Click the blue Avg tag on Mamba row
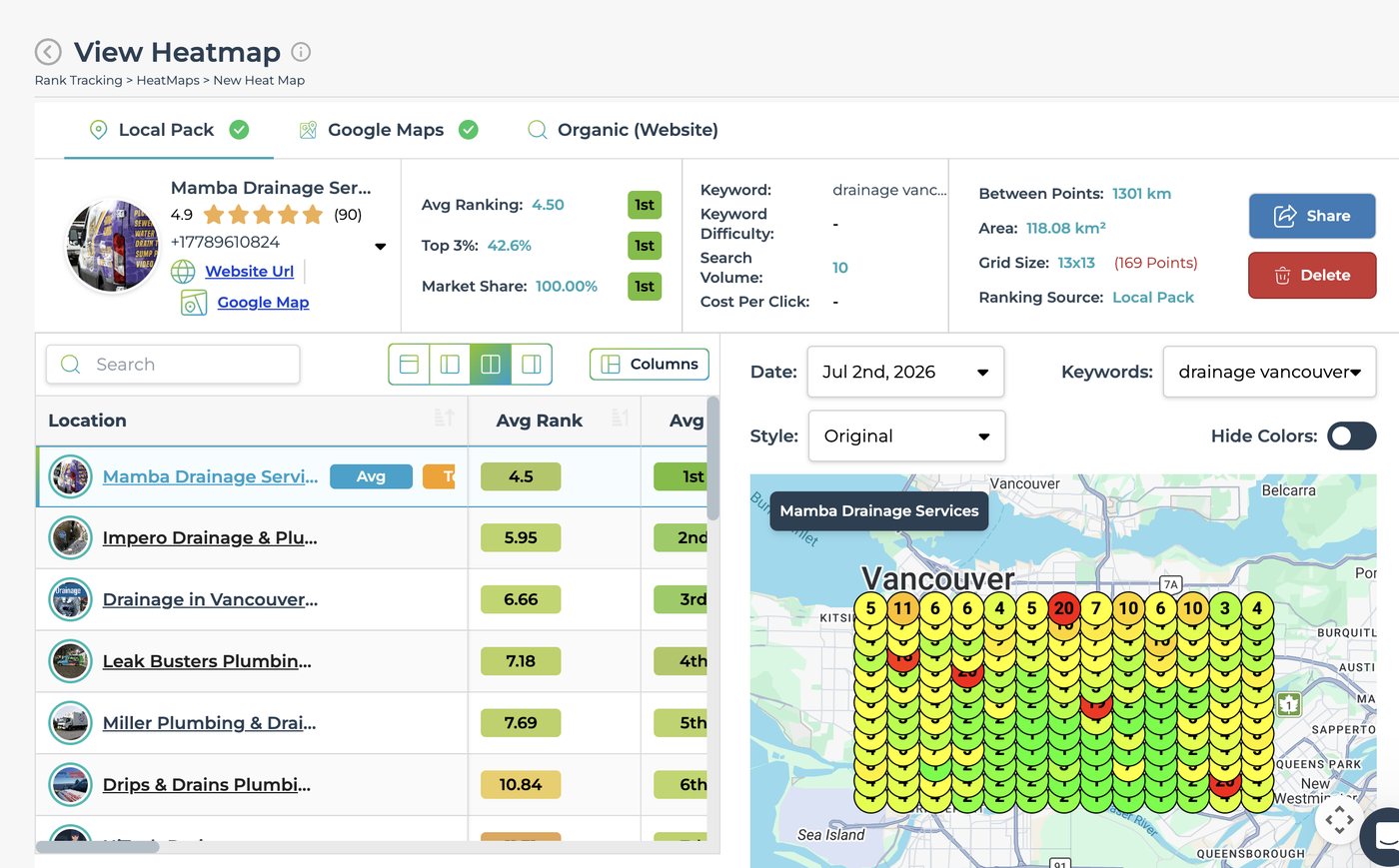Image resolution: width=1399 pixels, height=868 pixels. [x=371, y=476]
